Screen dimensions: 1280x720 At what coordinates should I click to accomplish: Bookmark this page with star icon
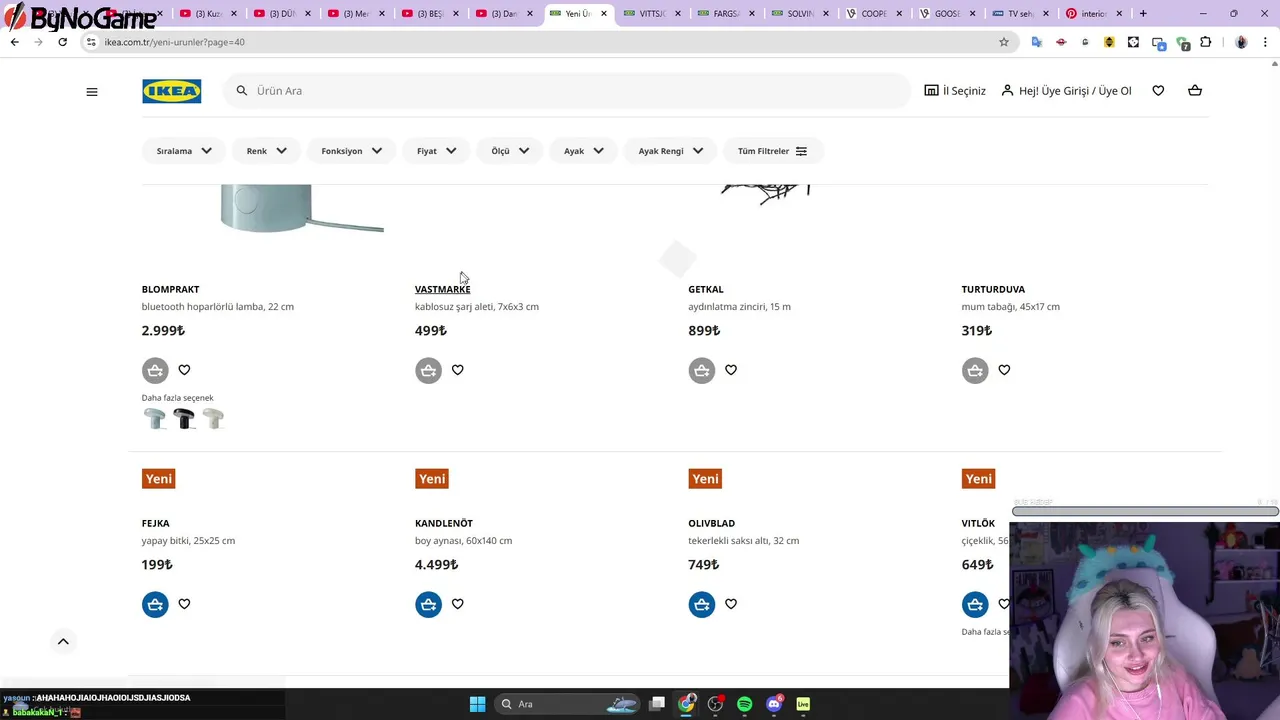1004,42
